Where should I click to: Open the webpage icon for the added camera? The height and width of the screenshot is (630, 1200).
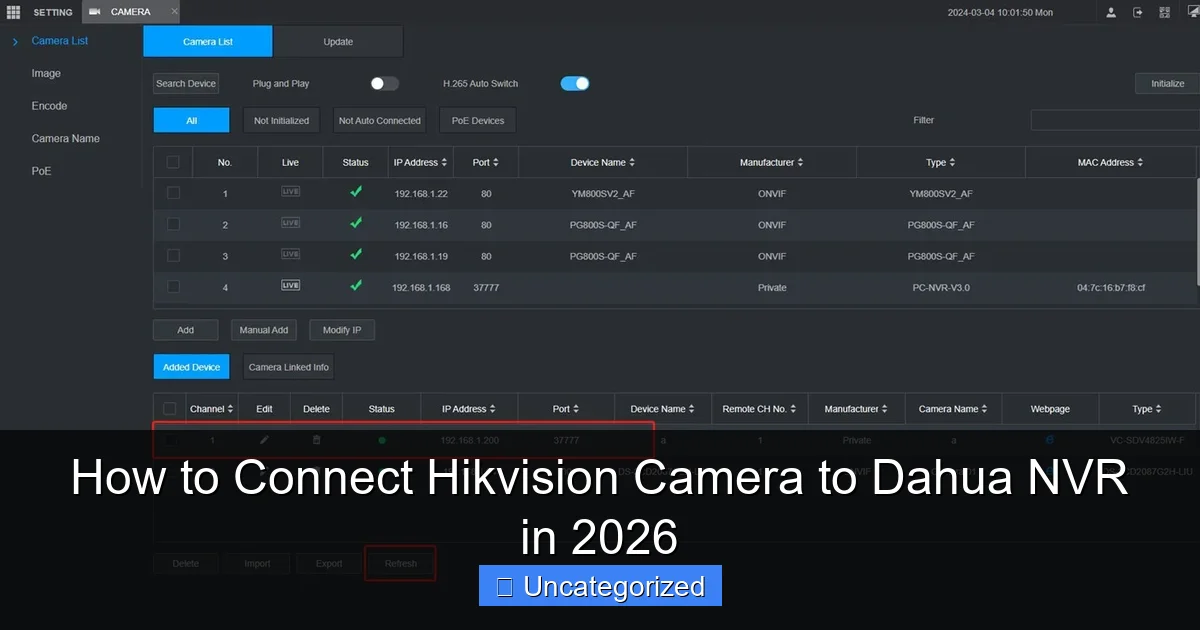click(x=1049, y=440)
